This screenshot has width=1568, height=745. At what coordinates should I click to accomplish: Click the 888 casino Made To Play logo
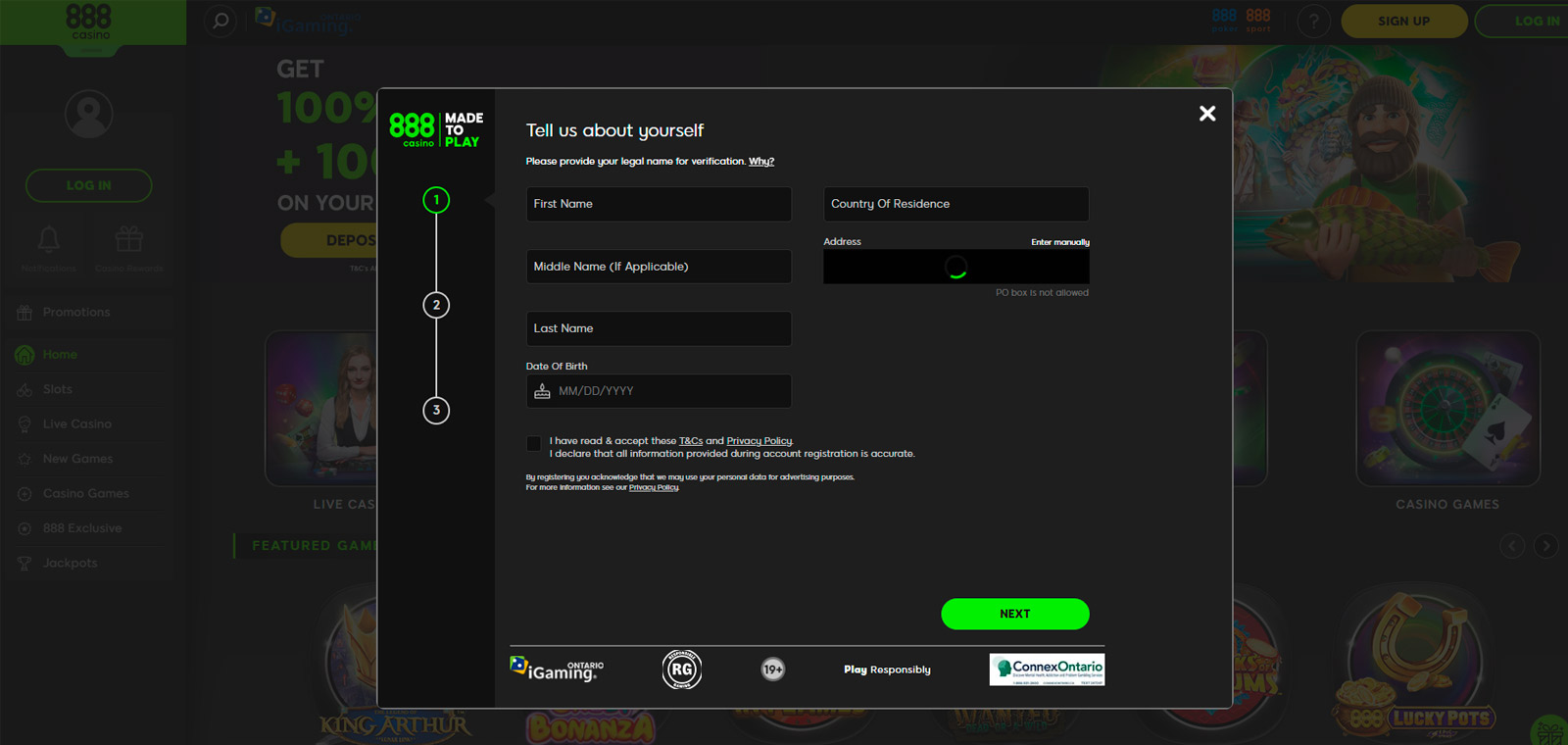point(436,129)
